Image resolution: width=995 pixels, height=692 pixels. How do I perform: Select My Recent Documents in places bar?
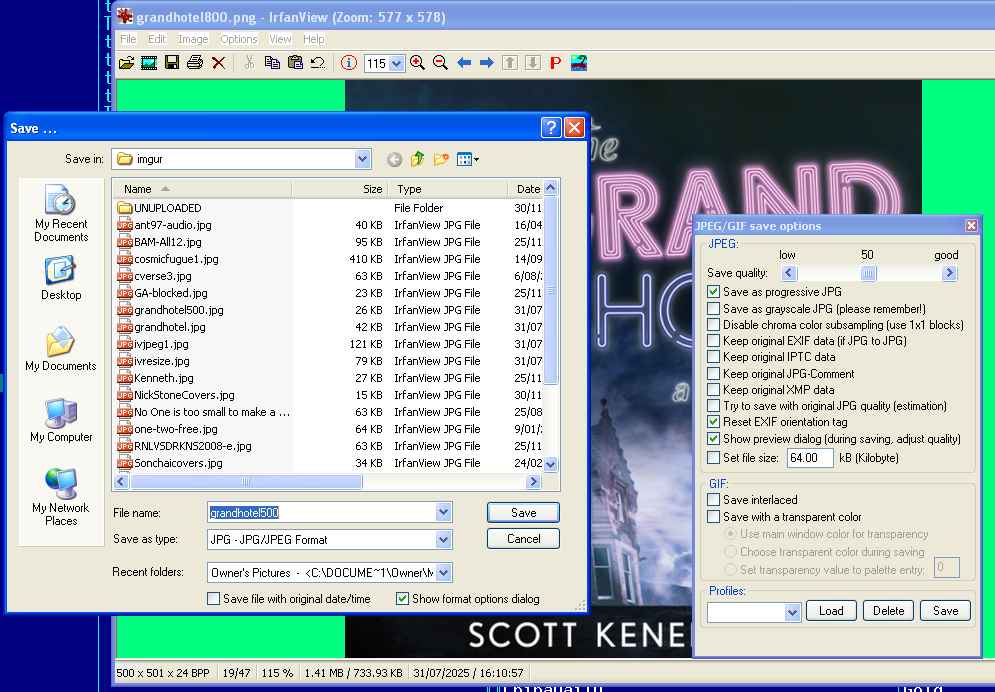coord(61,214)
